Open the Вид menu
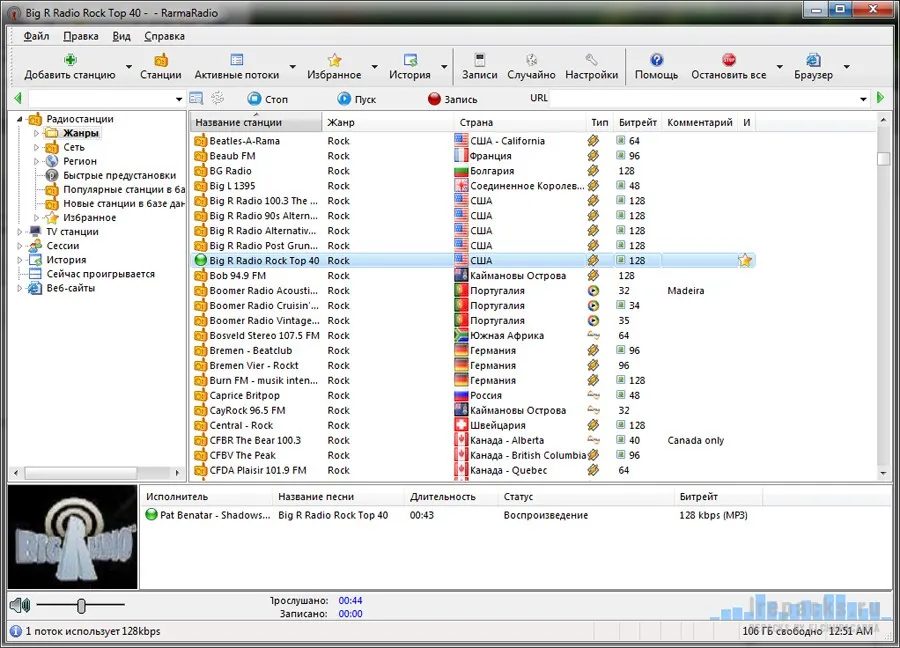 [121, 36]
